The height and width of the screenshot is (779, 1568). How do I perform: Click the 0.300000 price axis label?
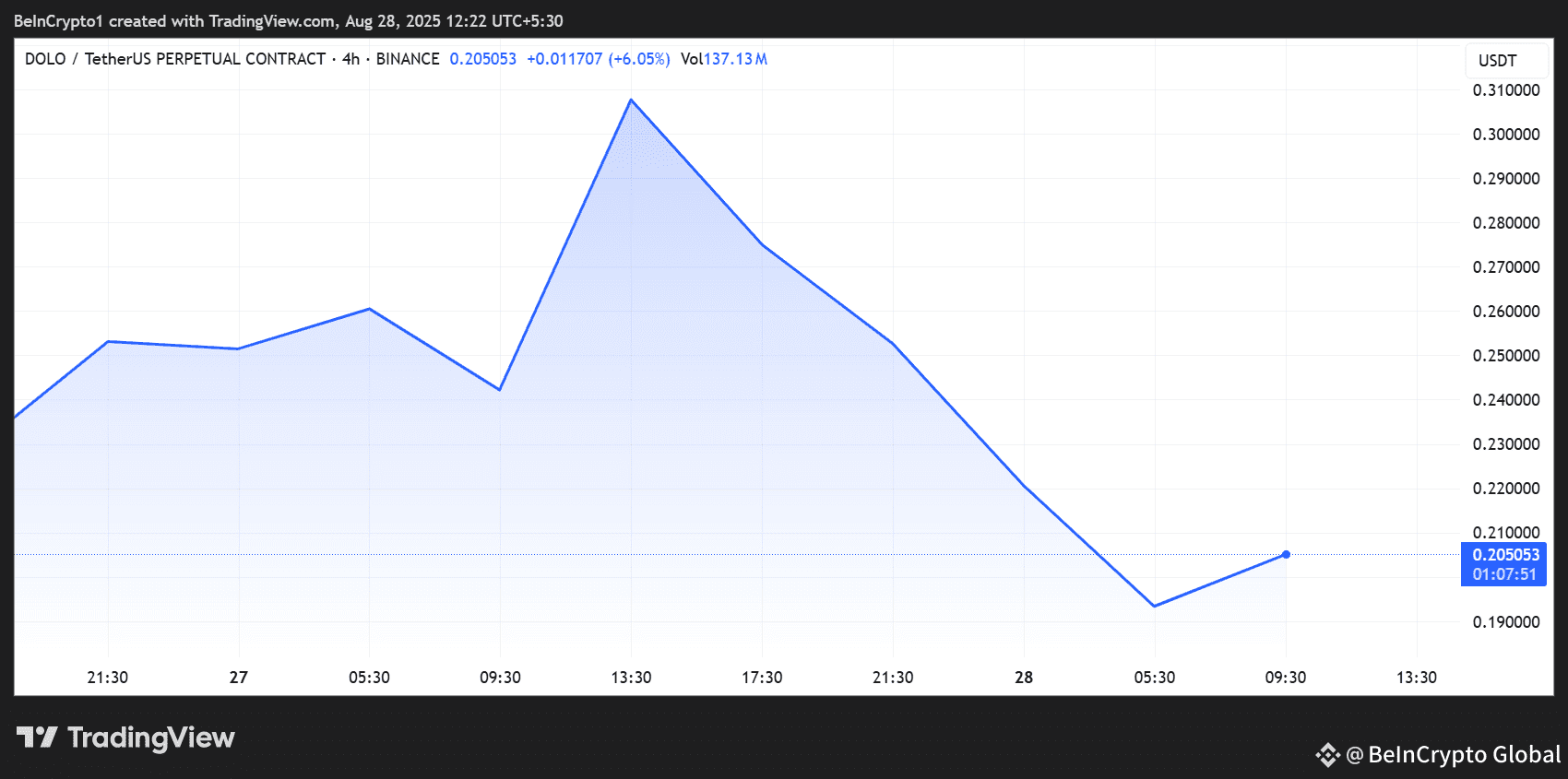pyautogui.click(x=1506, y=135)
